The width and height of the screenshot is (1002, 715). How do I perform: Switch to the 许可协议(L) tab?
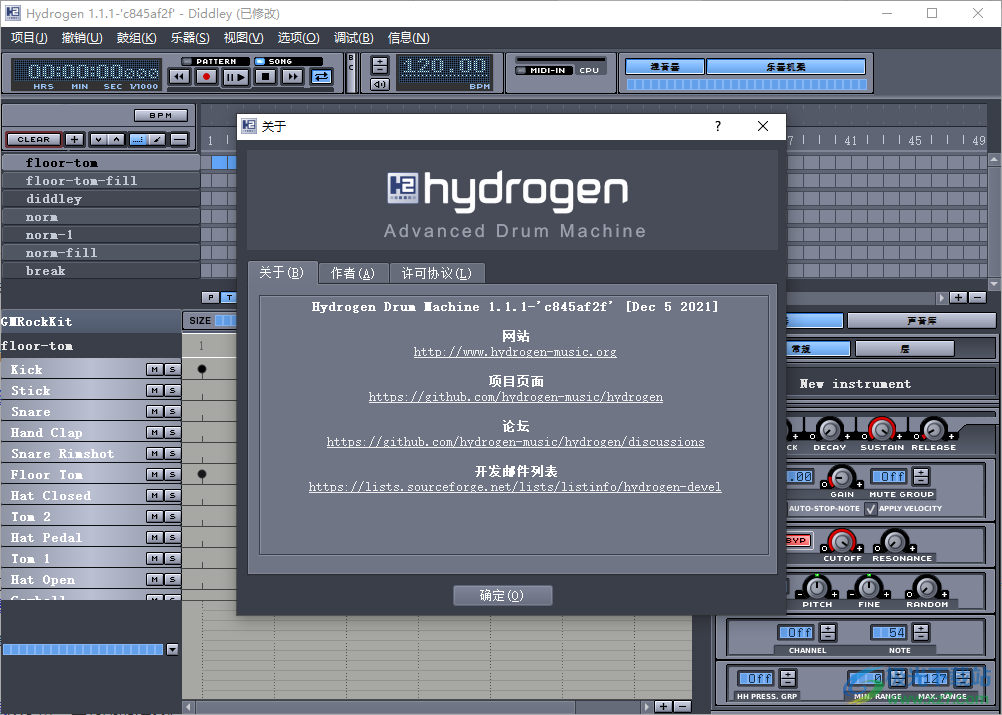(x=436, y=273)
